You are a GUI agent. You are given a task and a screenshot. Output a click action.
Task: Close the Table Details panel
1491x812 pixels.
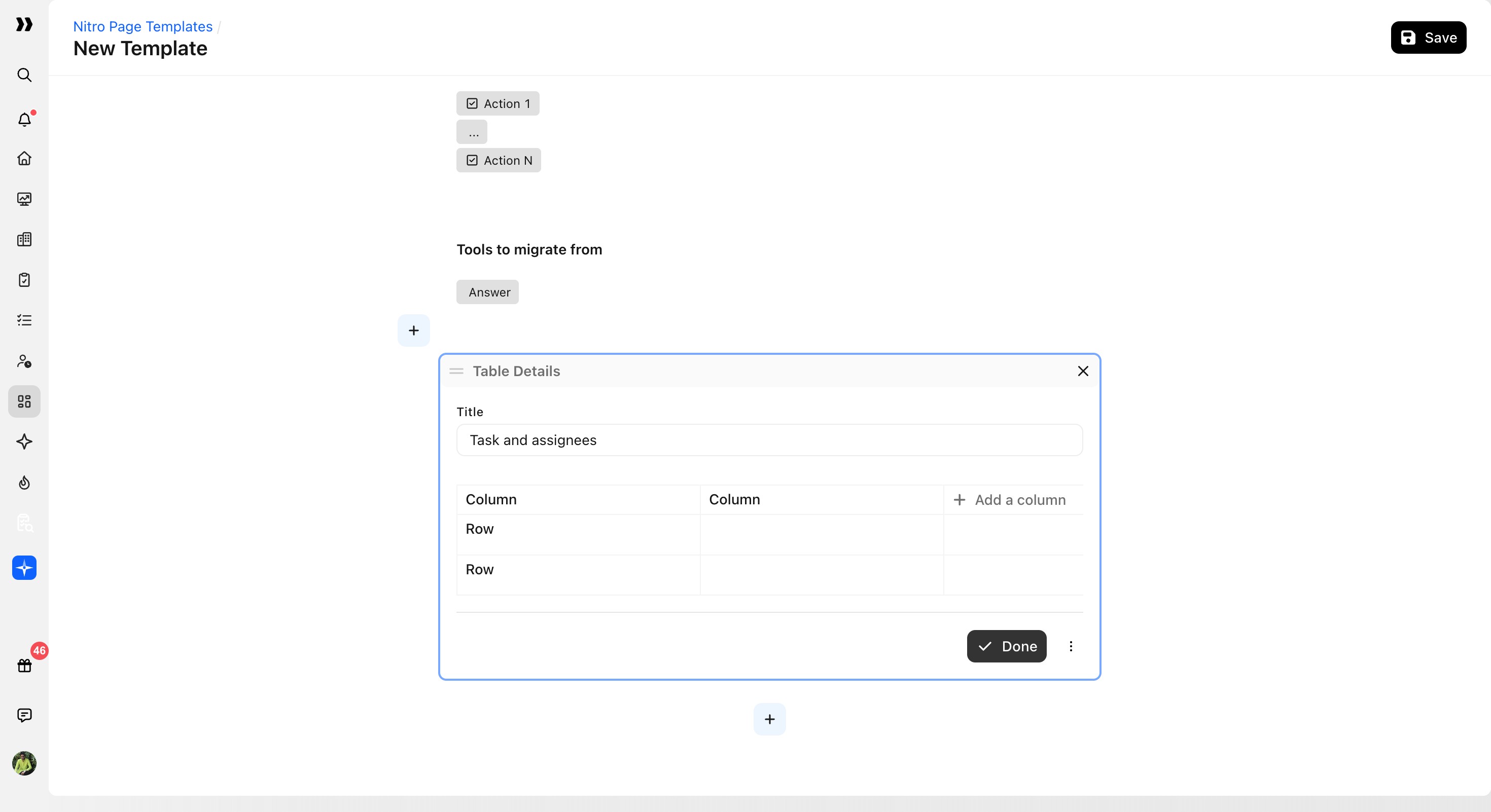click(x=1083, y=372)
